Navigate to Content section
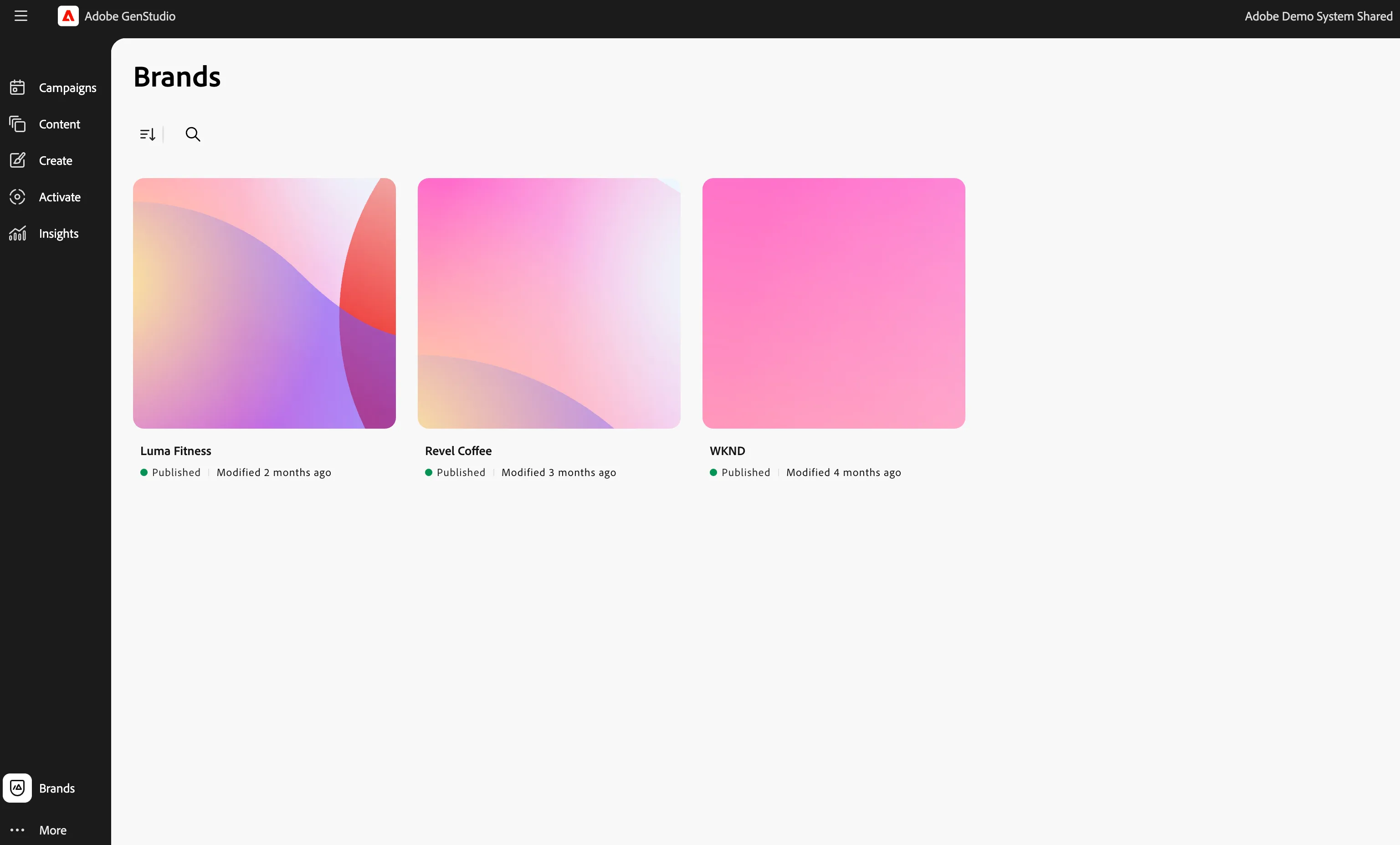The width and height of the screenshot is (1400, 845). pos(60,124)
